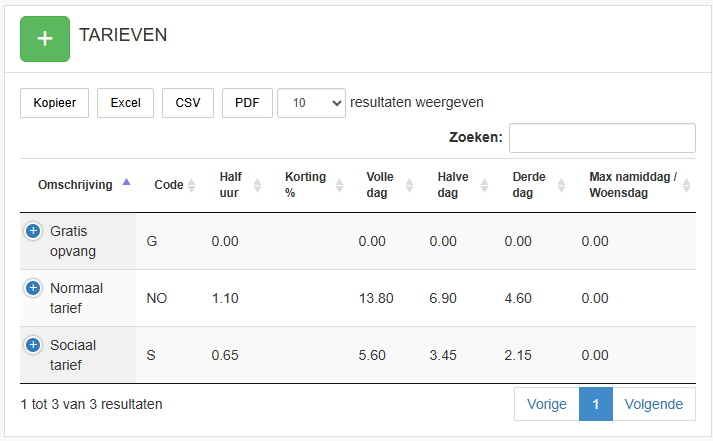Sort table by Korting % column
The width and height of the screenshot is (713, 441).
coord(313,185)
